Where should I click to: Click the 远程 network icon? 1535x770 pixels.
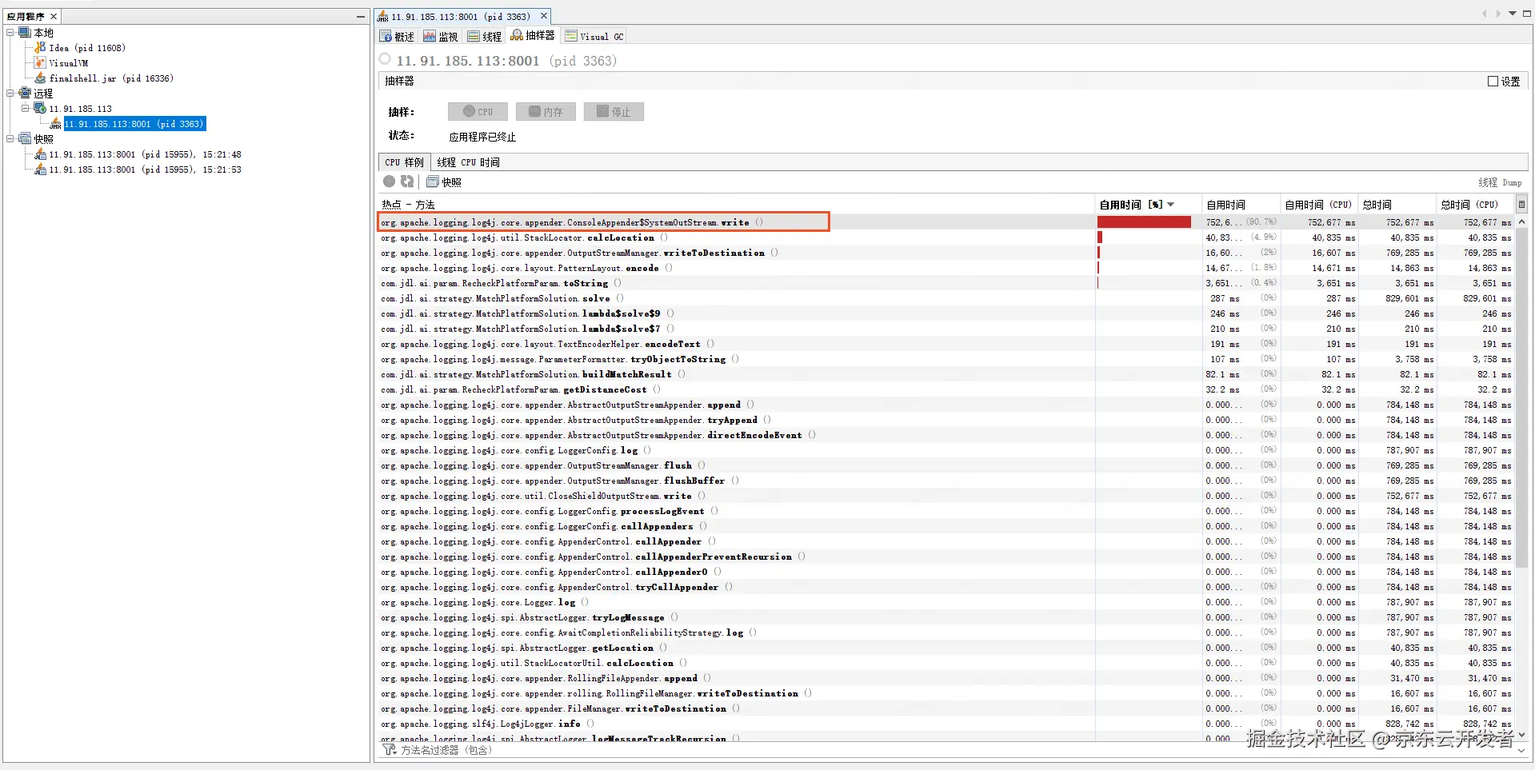point(24,93)
